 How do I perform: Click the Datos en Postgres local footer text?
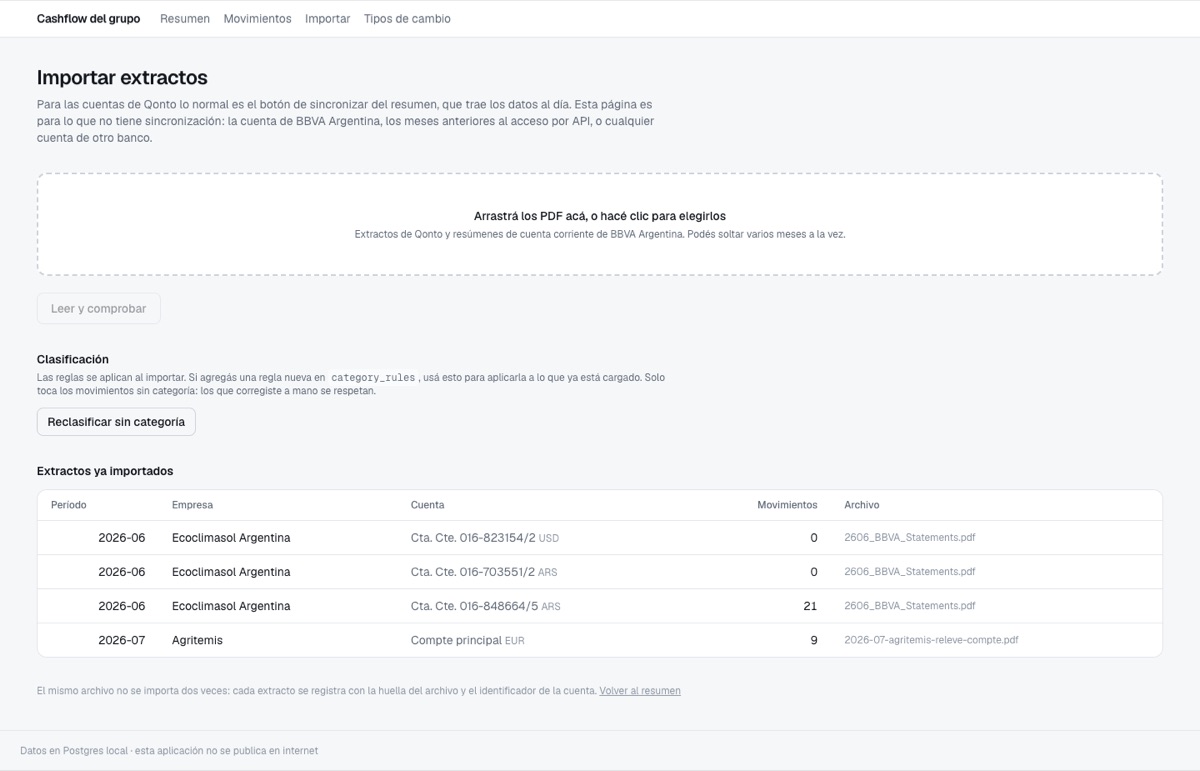tap(169, 751)
